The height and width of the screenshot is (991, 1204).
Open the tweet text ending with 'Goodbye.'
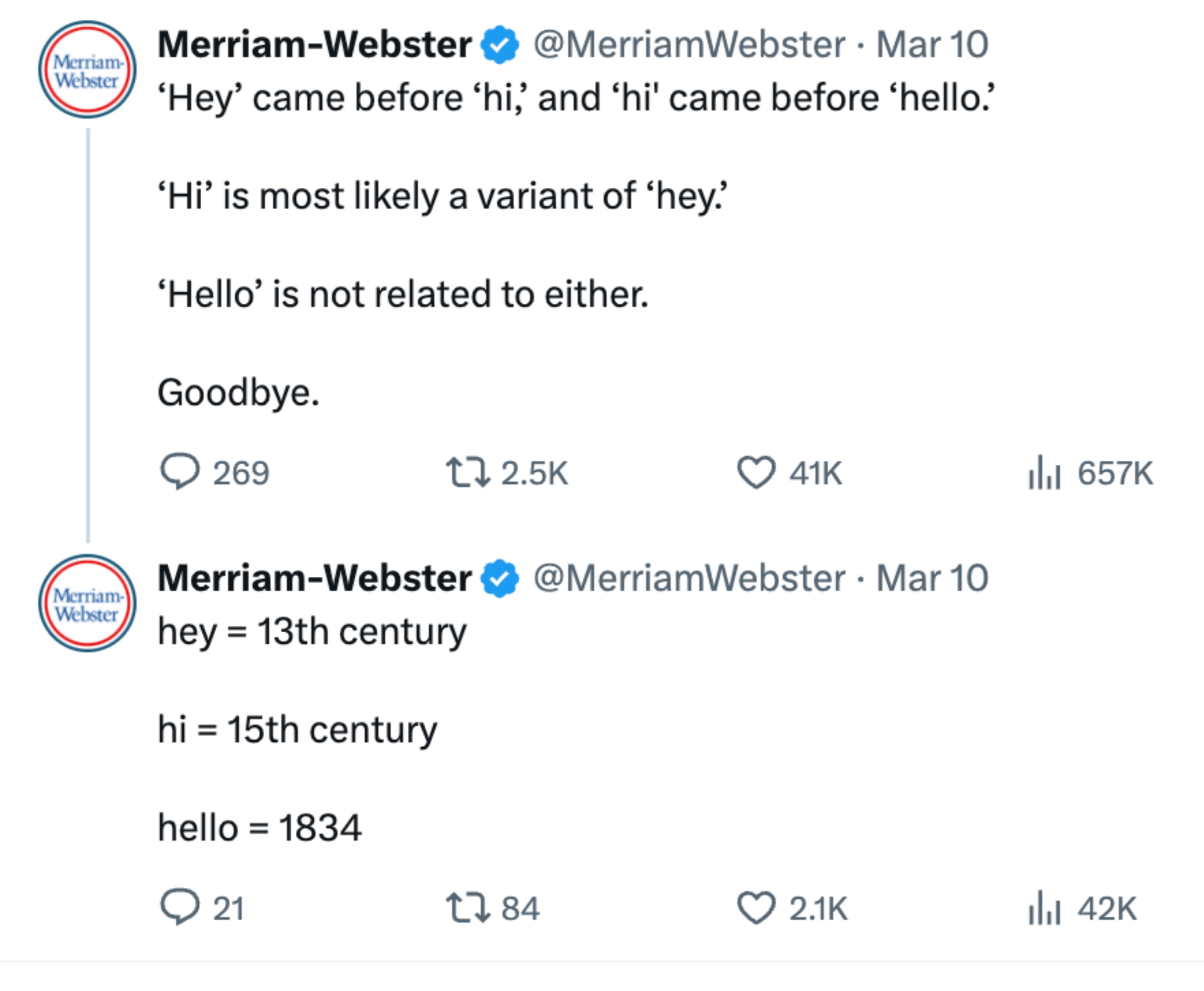[237, 393]
